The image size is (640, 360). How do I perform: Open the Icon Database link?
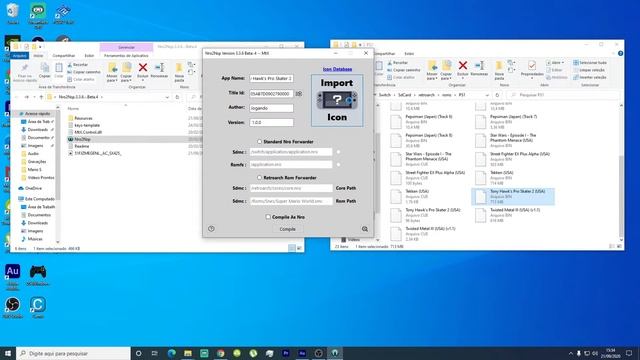click(337, 69)
